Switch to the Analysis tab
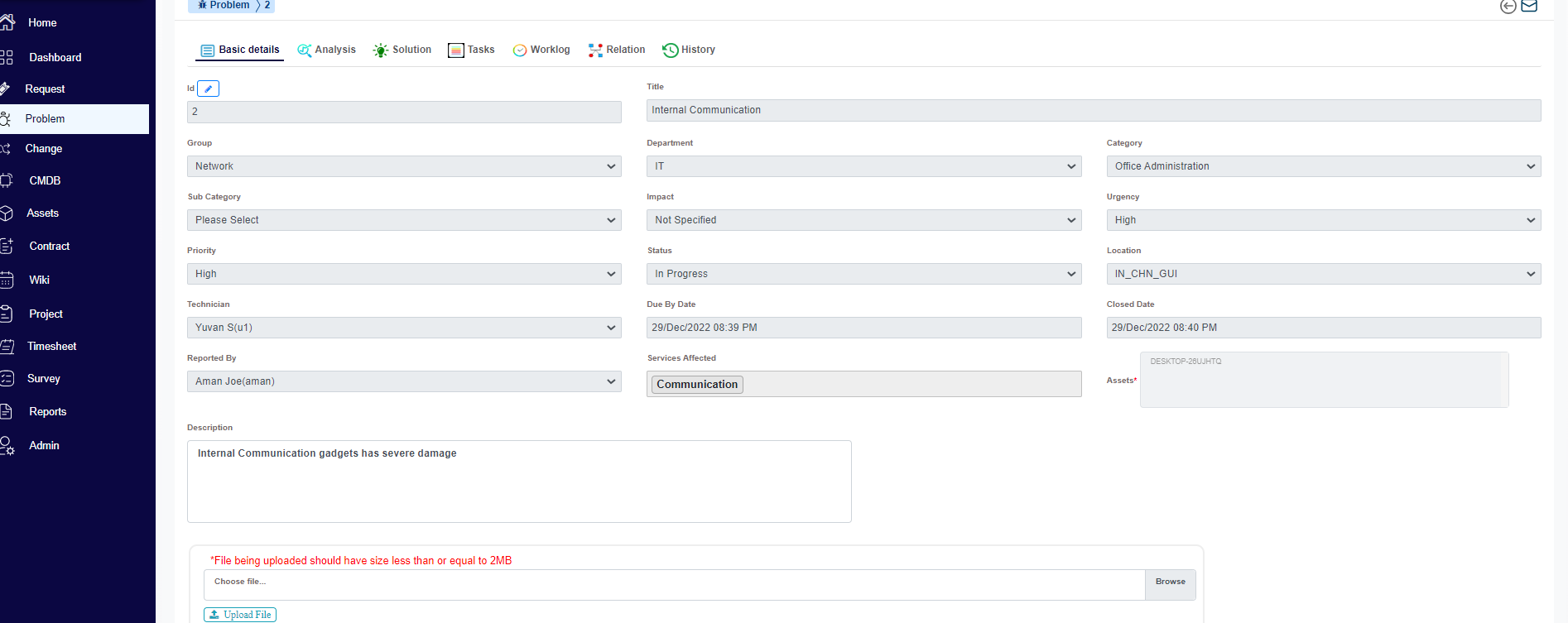The width and height of the screenshot is (1568, 623). (326, 50)
